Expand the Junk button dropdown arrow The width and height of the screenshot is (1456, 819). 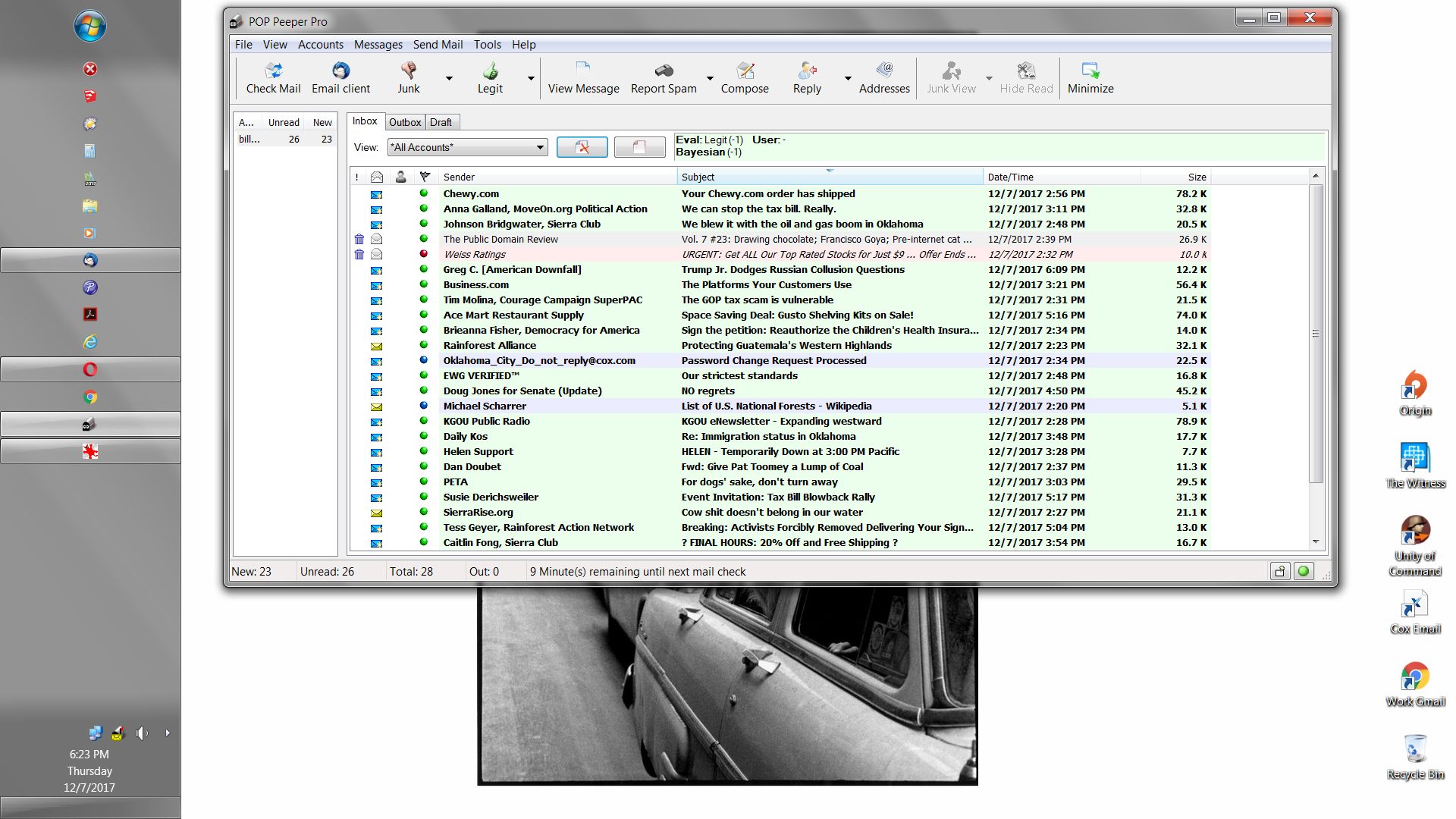(x=449, y=78)
